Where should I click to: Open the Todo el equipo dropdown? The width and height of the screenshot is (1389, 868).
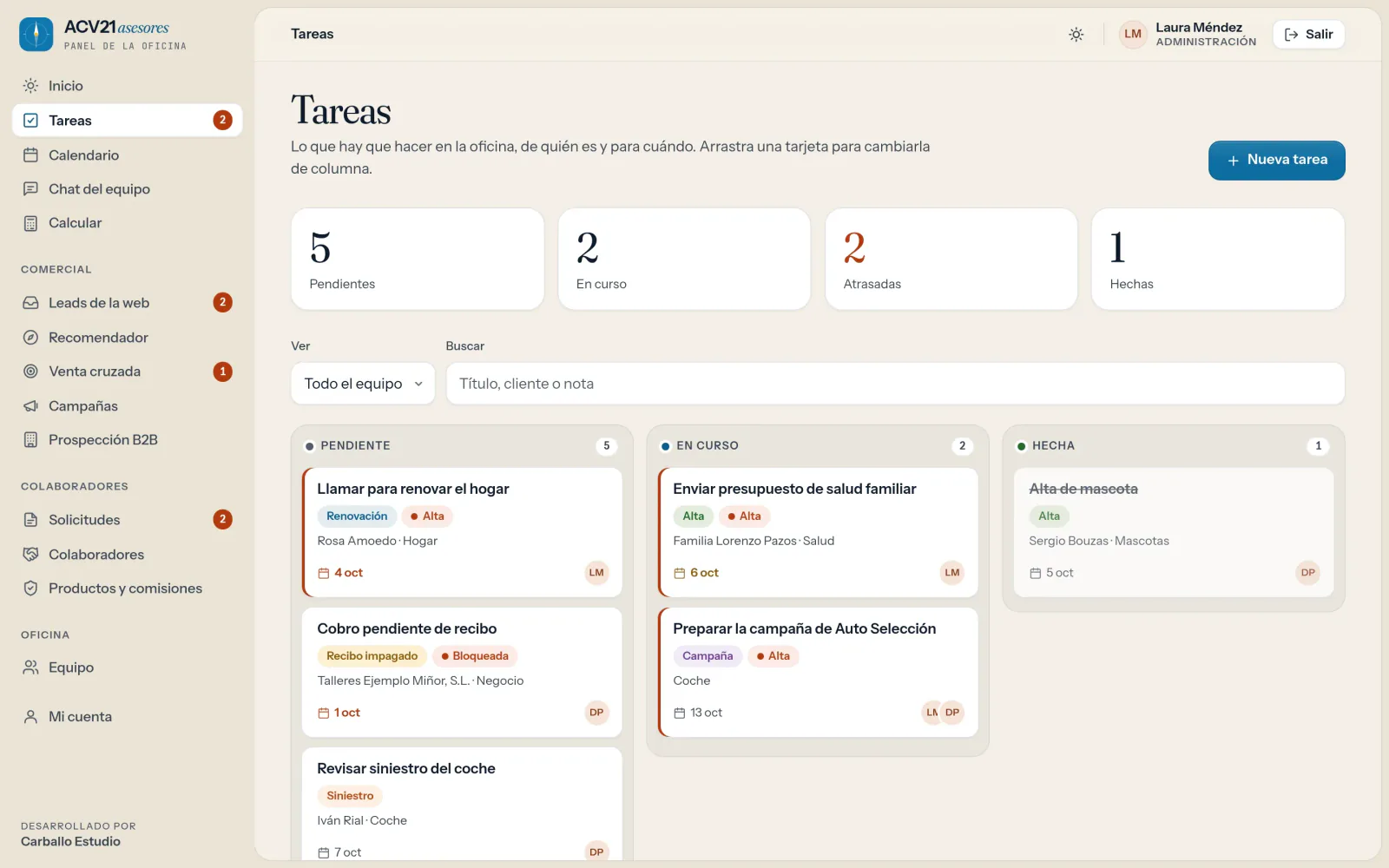pyautogui.click(x=363, y=384)
